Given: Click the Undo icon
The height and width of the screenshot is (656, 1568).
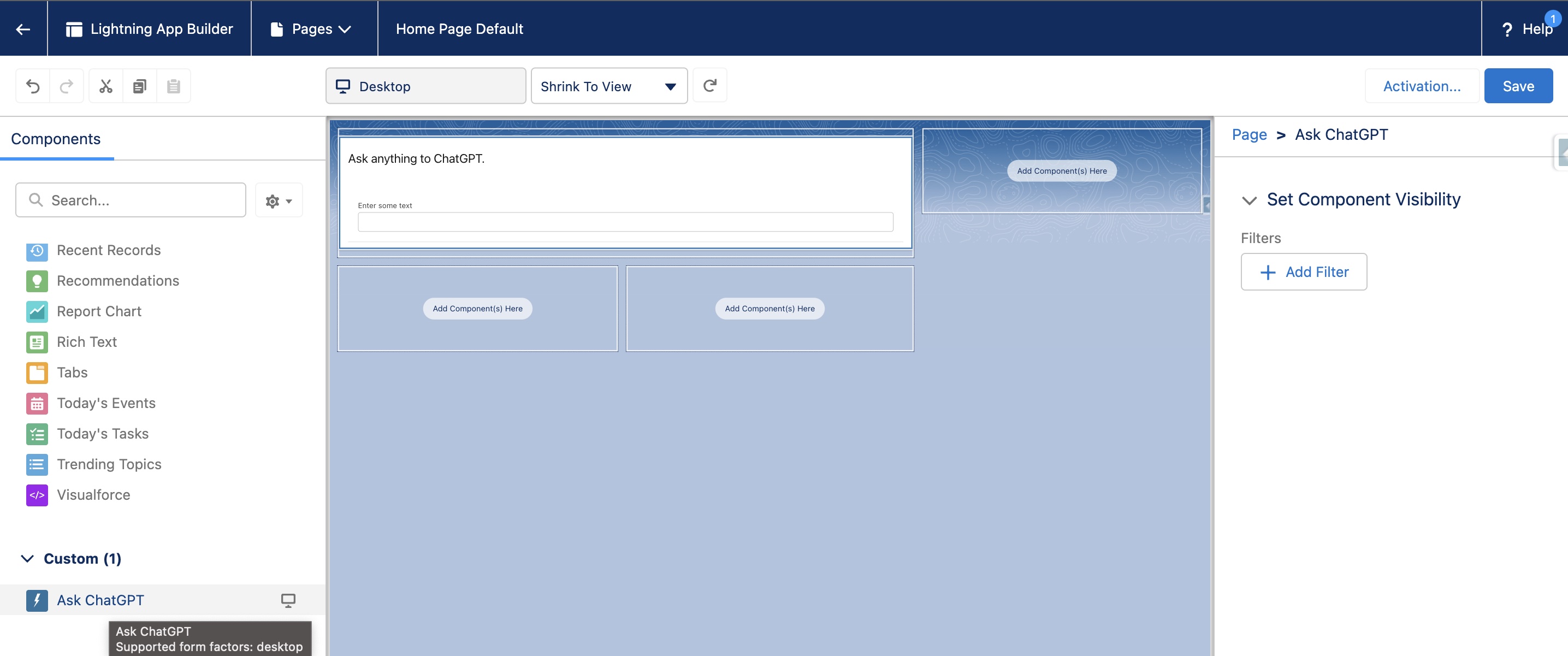Looking at the screenshot, I should pos(33,86).
